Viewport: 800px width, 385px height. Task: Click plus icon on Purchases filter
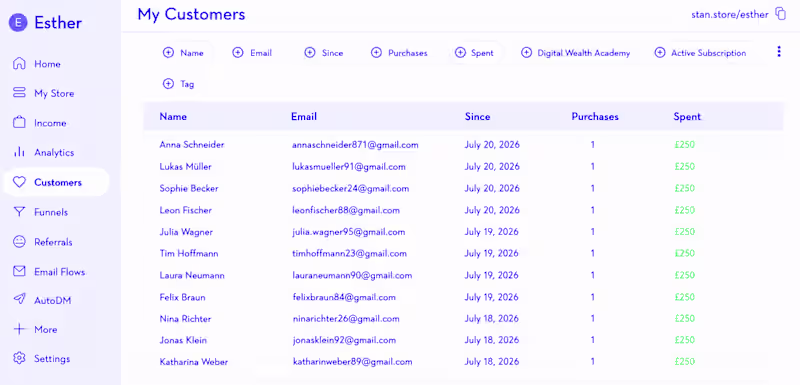(x=376, y=53)
